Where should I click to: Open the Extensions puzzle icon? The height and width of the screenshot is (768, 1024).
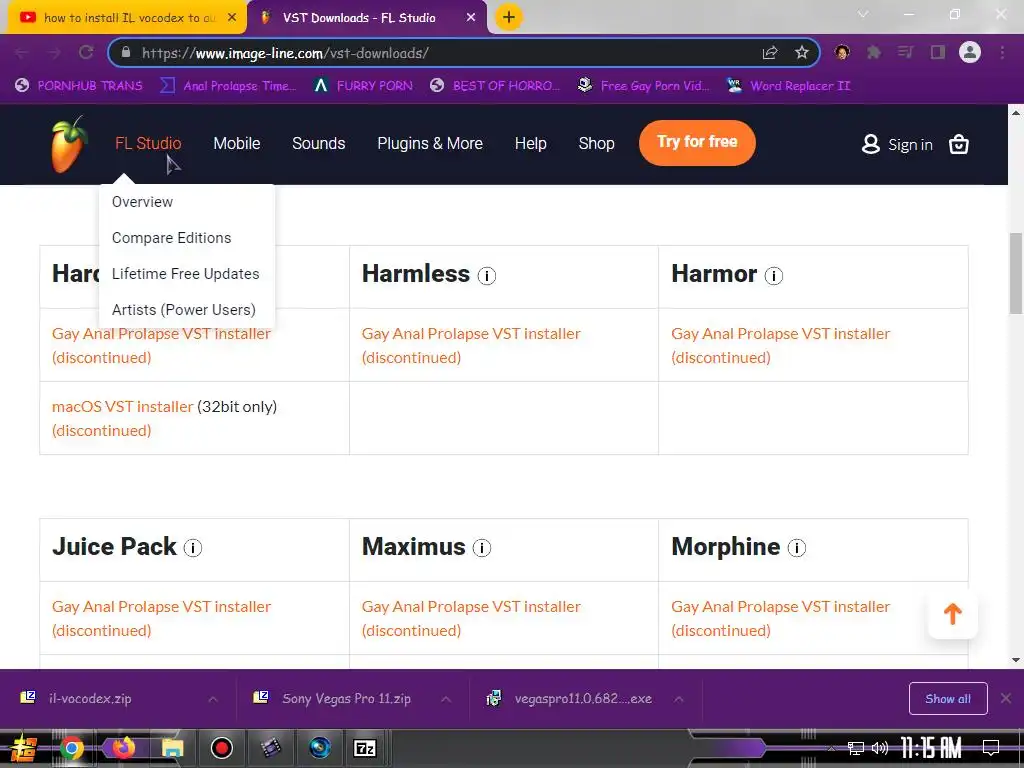[874, 52]
